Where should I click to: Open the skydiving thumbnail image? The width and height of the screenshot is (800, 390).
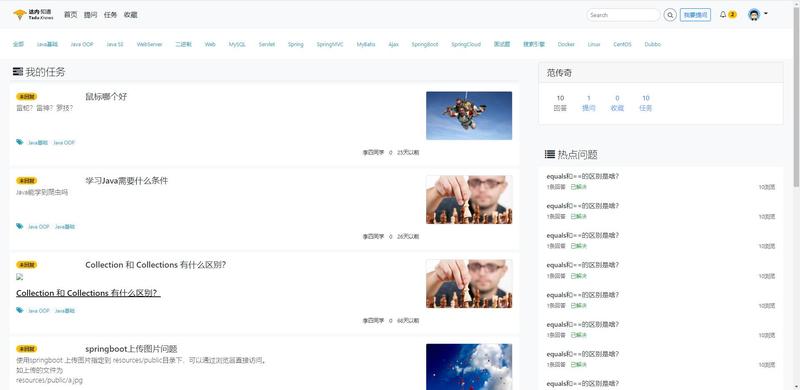tap(469, 115)
